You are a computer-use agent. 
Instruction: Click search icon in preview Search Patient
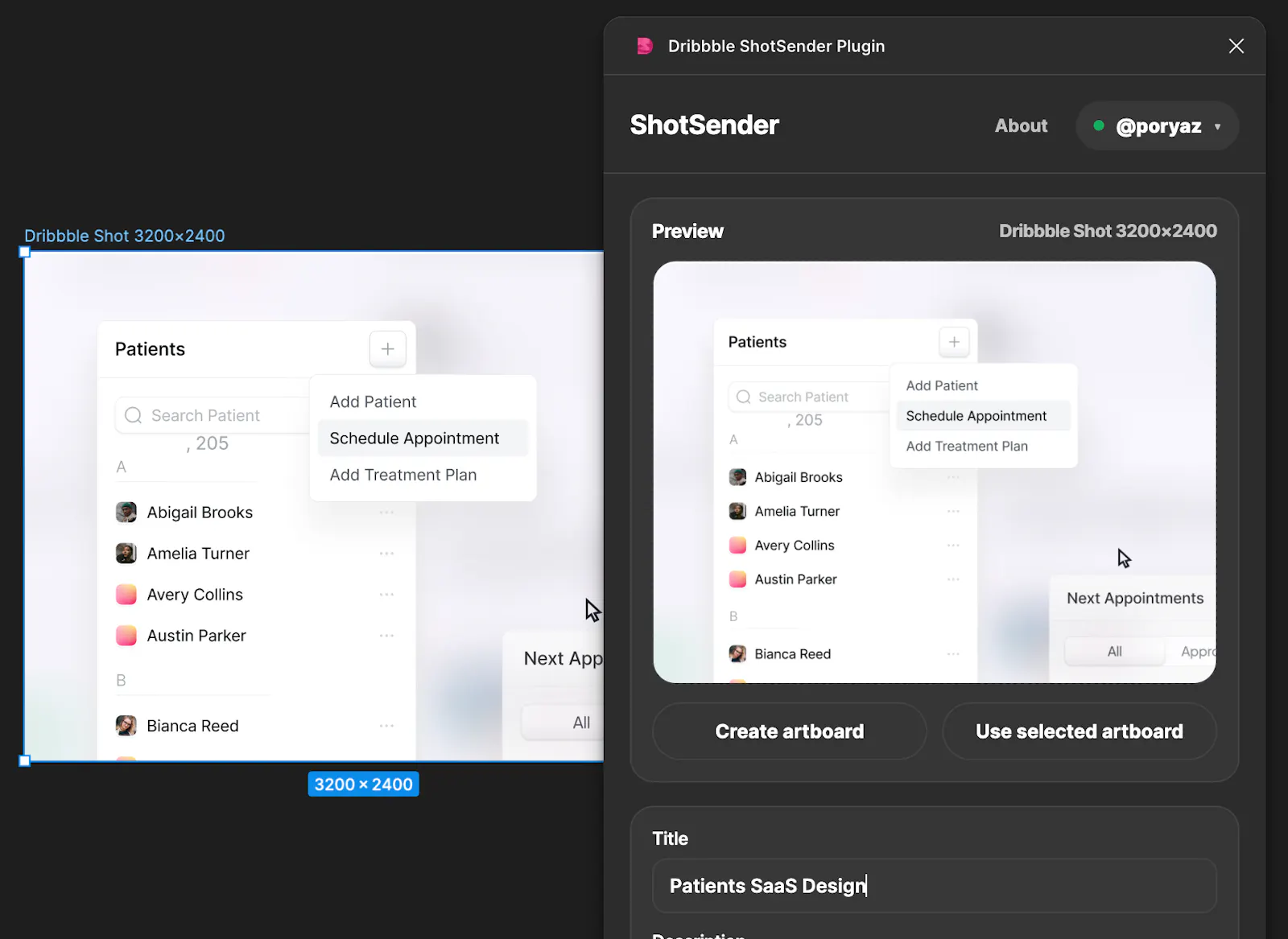click(744, 397)
